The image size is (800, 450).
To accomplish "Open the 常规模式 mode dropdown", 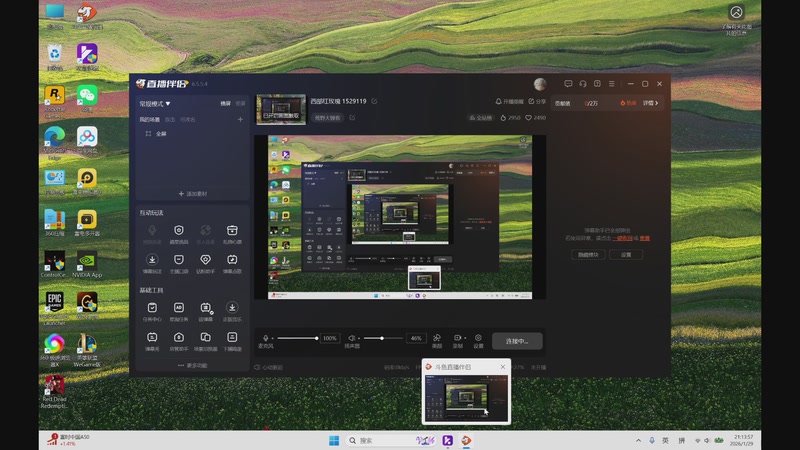I will click(x=155, y=104).
